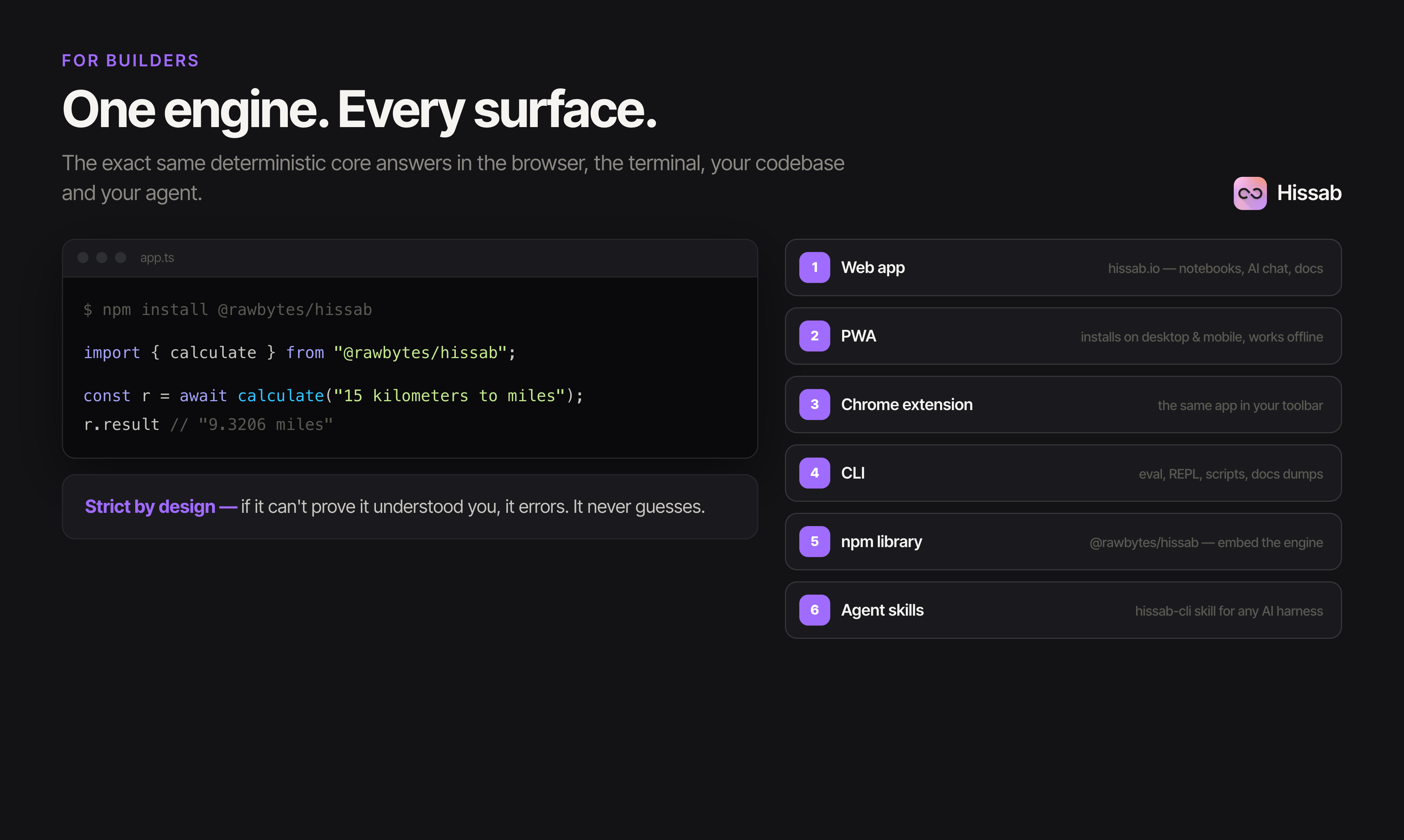
Task: Click the 'r.result // "9.3206 miles"' line
Action: tap(208, 424)
